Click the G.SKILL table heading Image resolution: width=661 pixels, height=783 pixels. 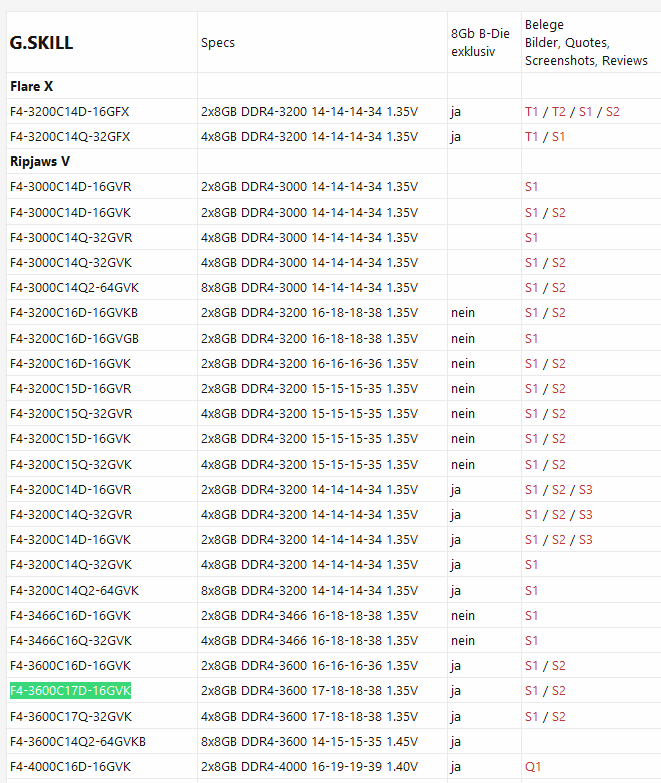pyautogui.click(x=41, y=42)
